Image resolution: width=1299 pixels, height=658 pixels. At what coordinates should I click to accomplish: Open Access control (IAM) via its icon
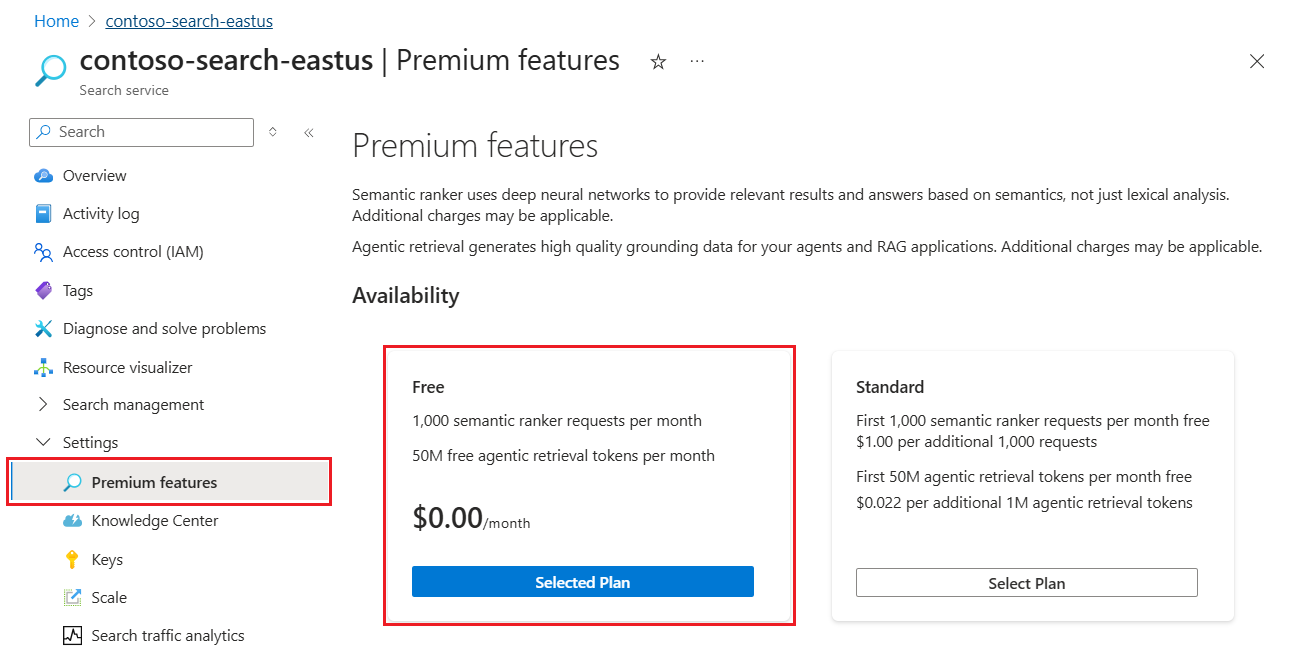click(x=42, y=251)
